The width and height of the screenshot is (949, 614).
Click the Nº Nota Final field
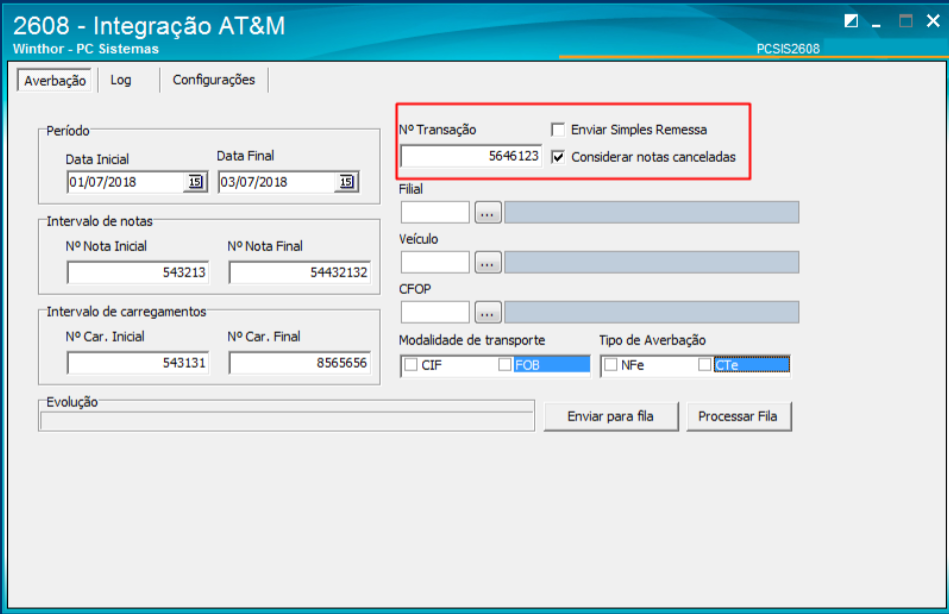pos(300,272)
